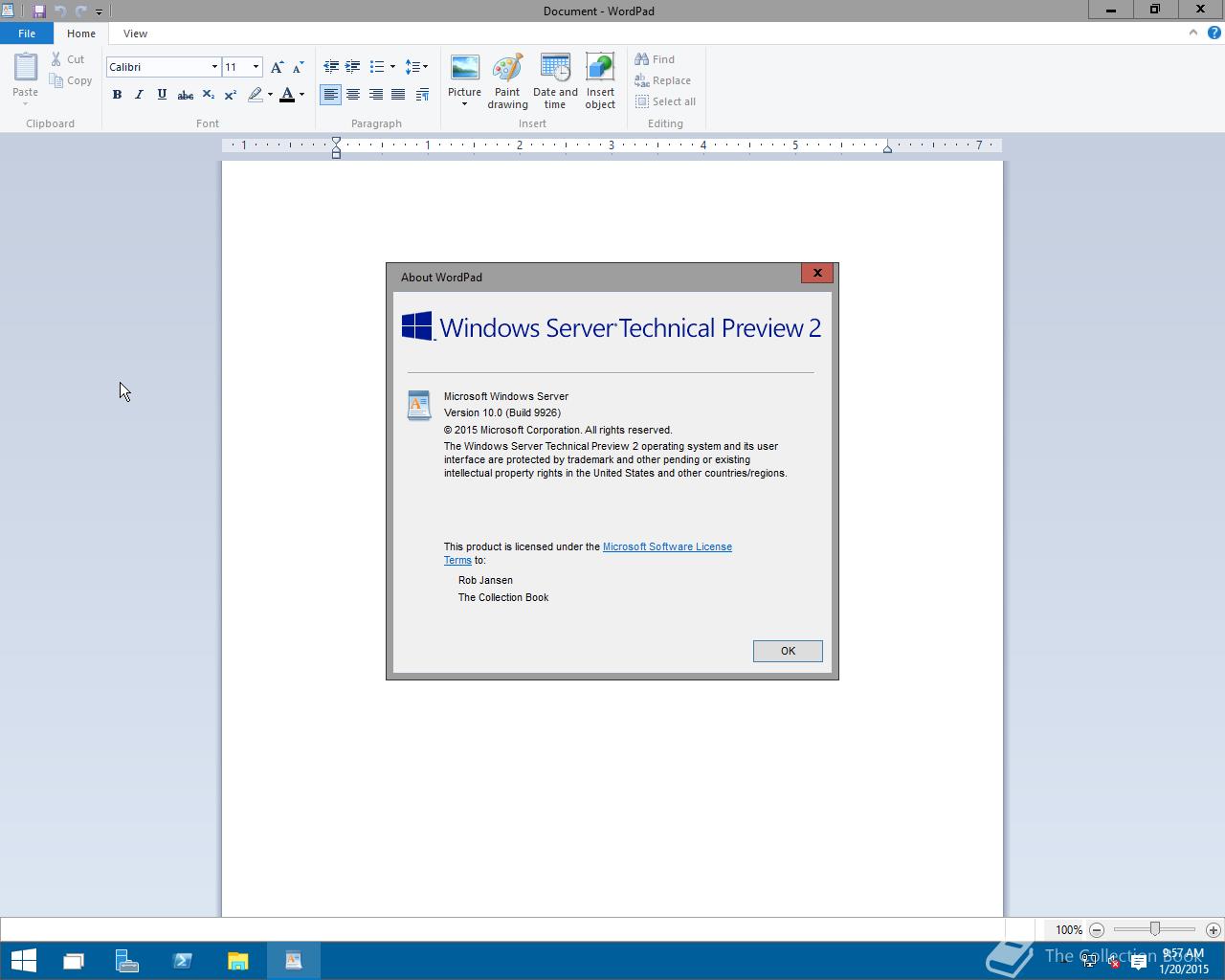Image resolution: width=1225 pixels, height=980 pixels.
Task: Click the Save icon in quick access toolbar
Action: tap(39, 11)
